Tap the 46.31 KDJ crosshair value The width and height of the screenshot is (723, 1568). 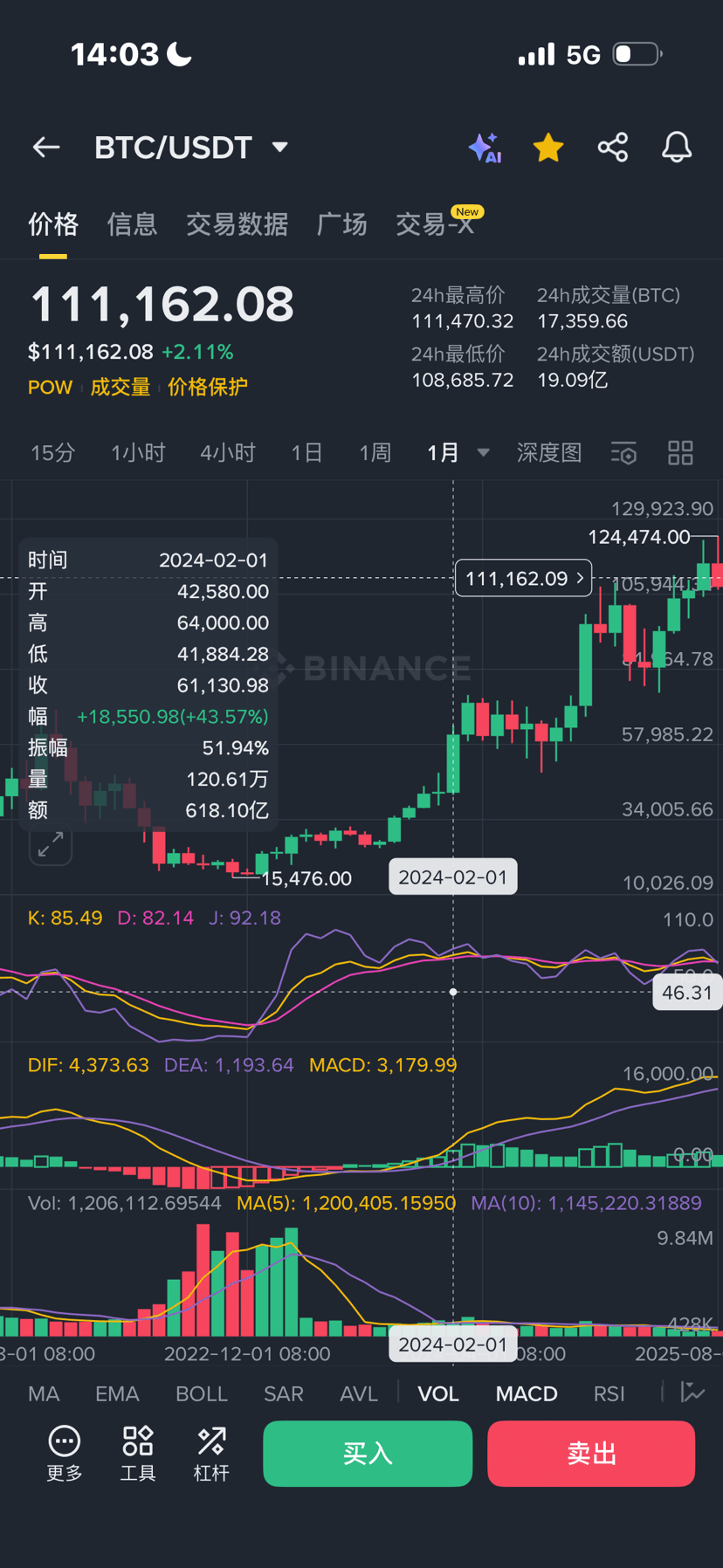tap(687, 993)
